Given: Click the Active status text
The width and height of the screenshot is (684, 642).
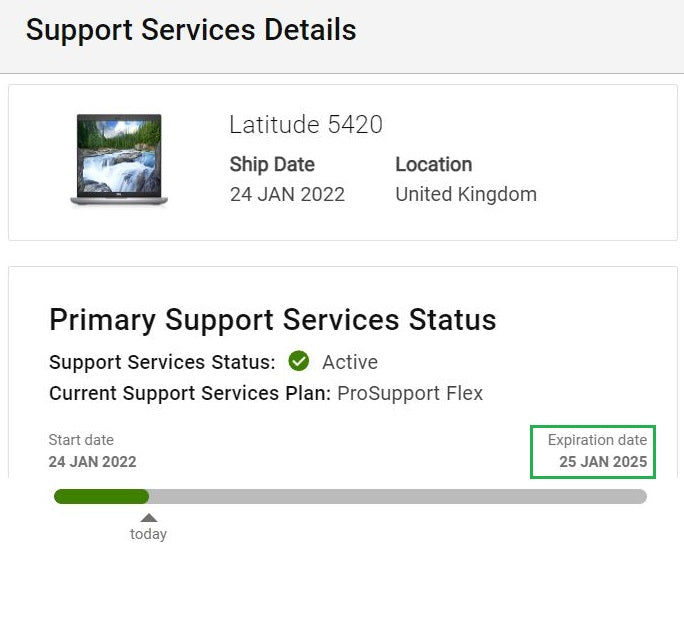Looking at the screenshot, I should [350, 362].
